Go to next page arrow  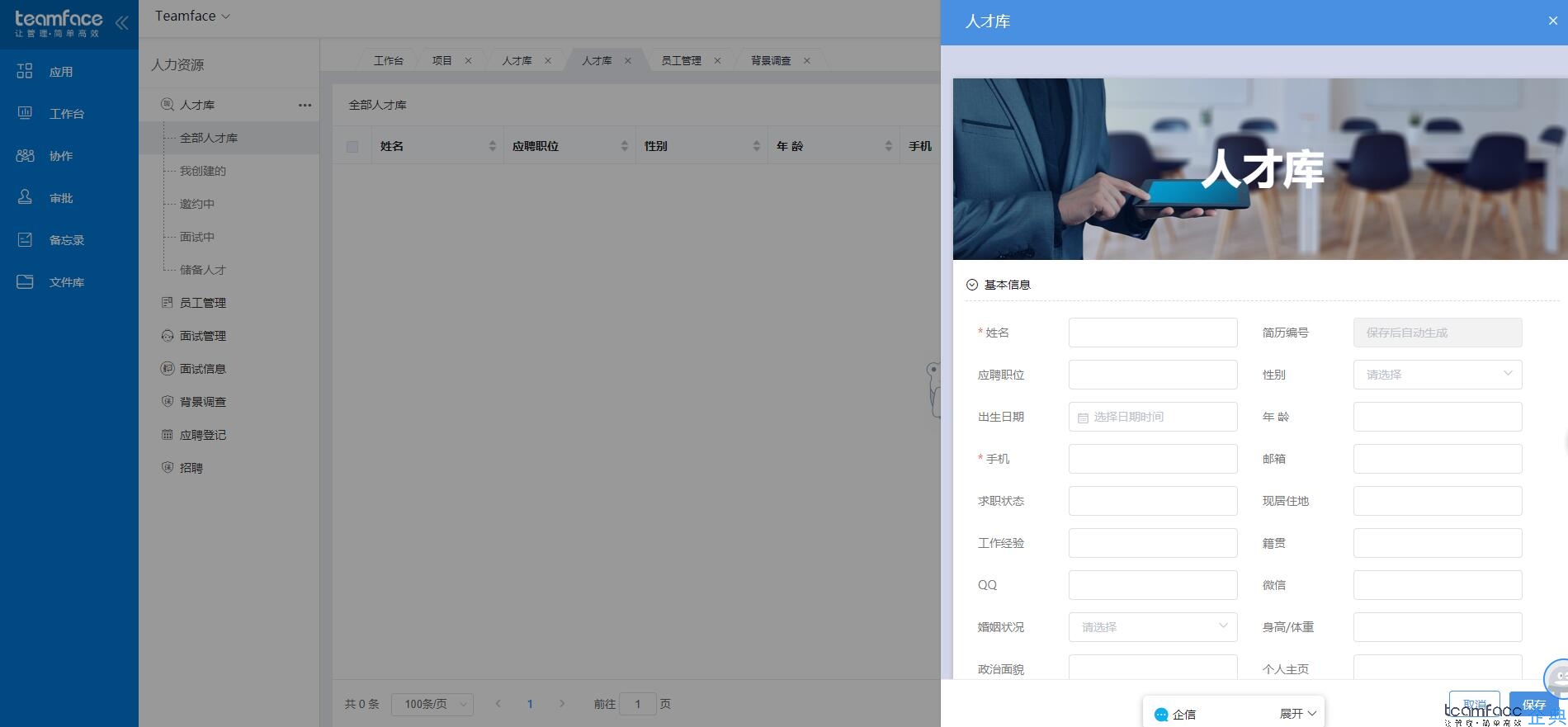coord(562,704)
